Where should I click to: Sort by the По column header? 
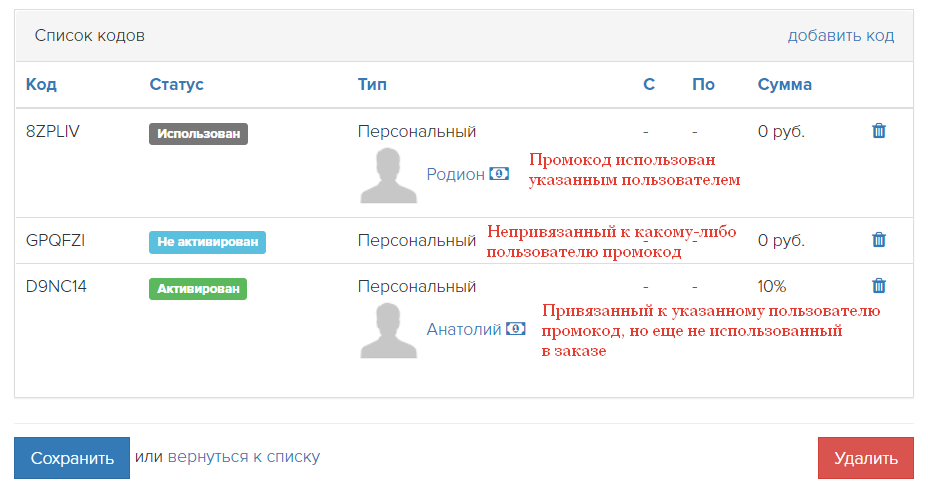pyautogui.click(x=703, y=84)
